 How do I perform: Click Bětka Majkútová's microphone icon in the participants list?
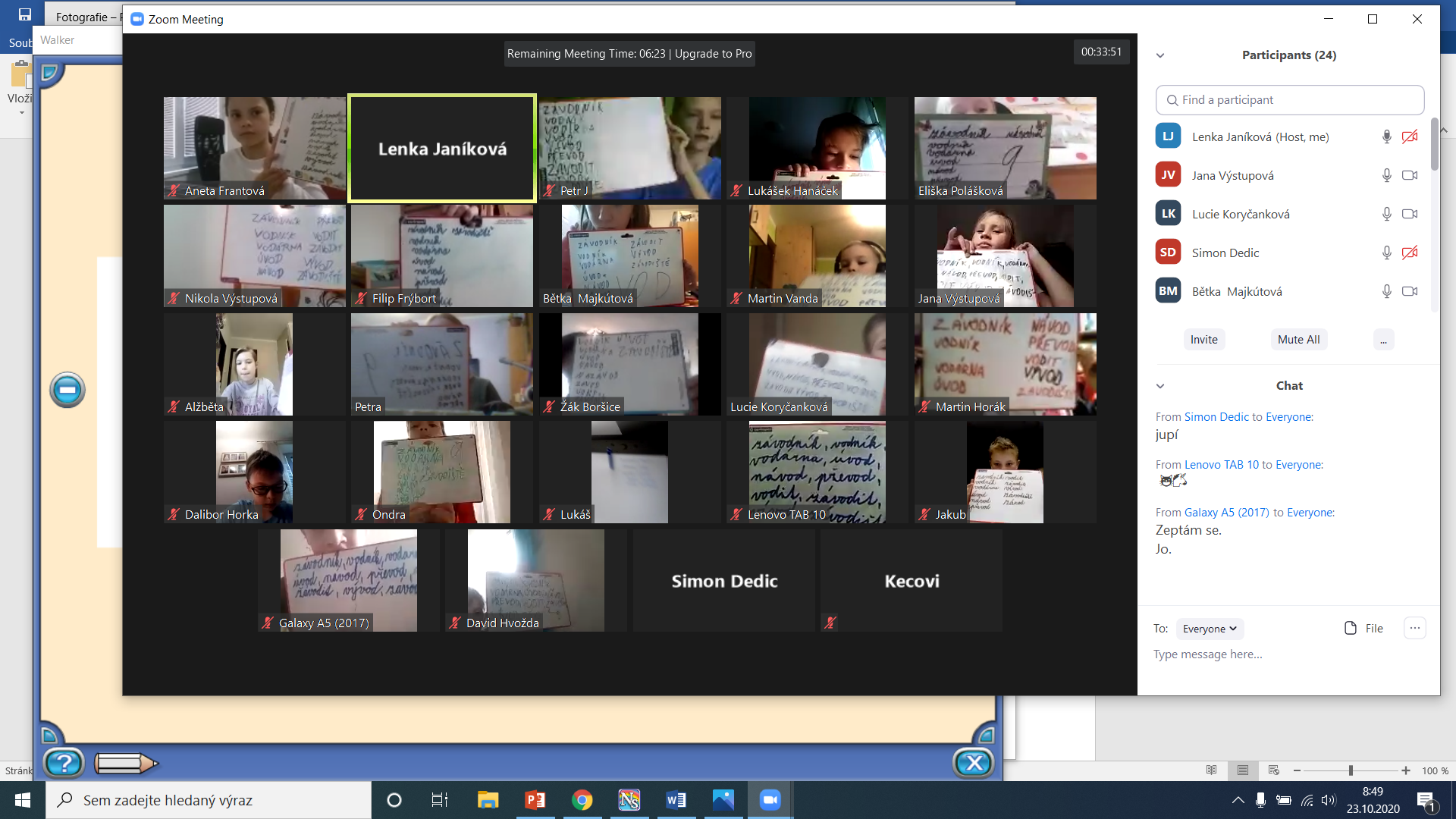click(1386, 291)
